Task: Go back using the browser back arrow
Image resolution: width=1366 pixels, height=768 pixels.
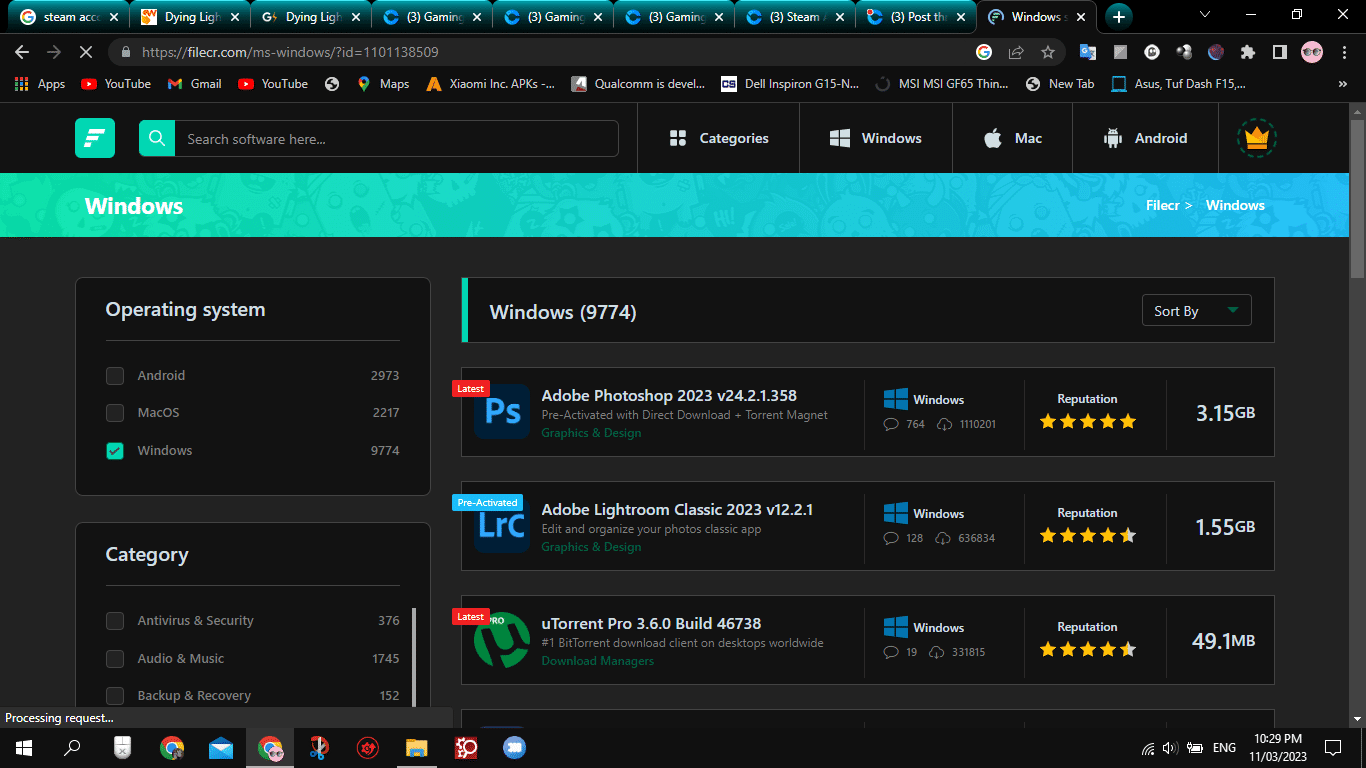Action: [22, 52]
